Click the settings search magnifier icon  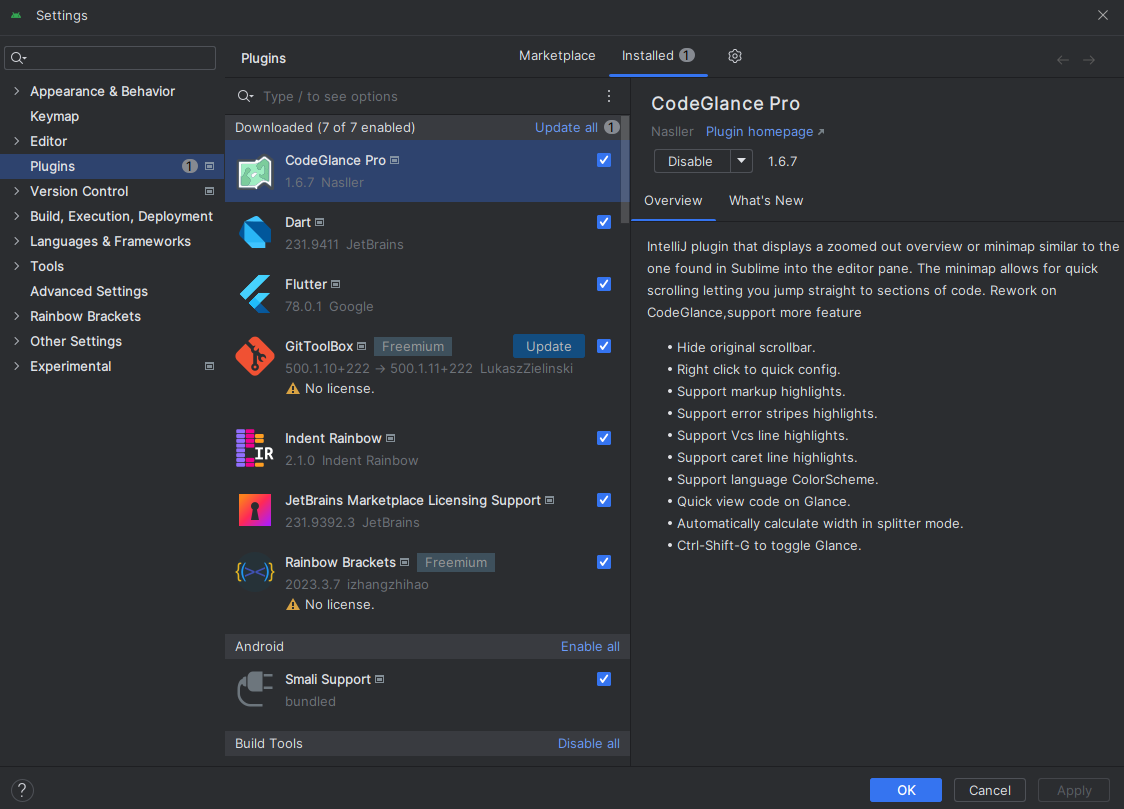(x=19, y=58)
